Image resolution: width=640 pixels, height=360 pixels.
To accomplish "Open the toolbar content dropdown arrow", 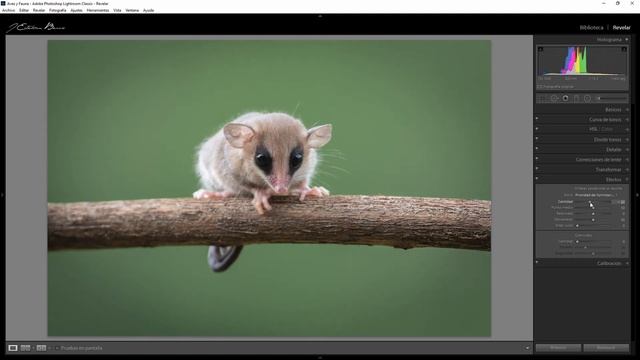I will coord(527,348).
